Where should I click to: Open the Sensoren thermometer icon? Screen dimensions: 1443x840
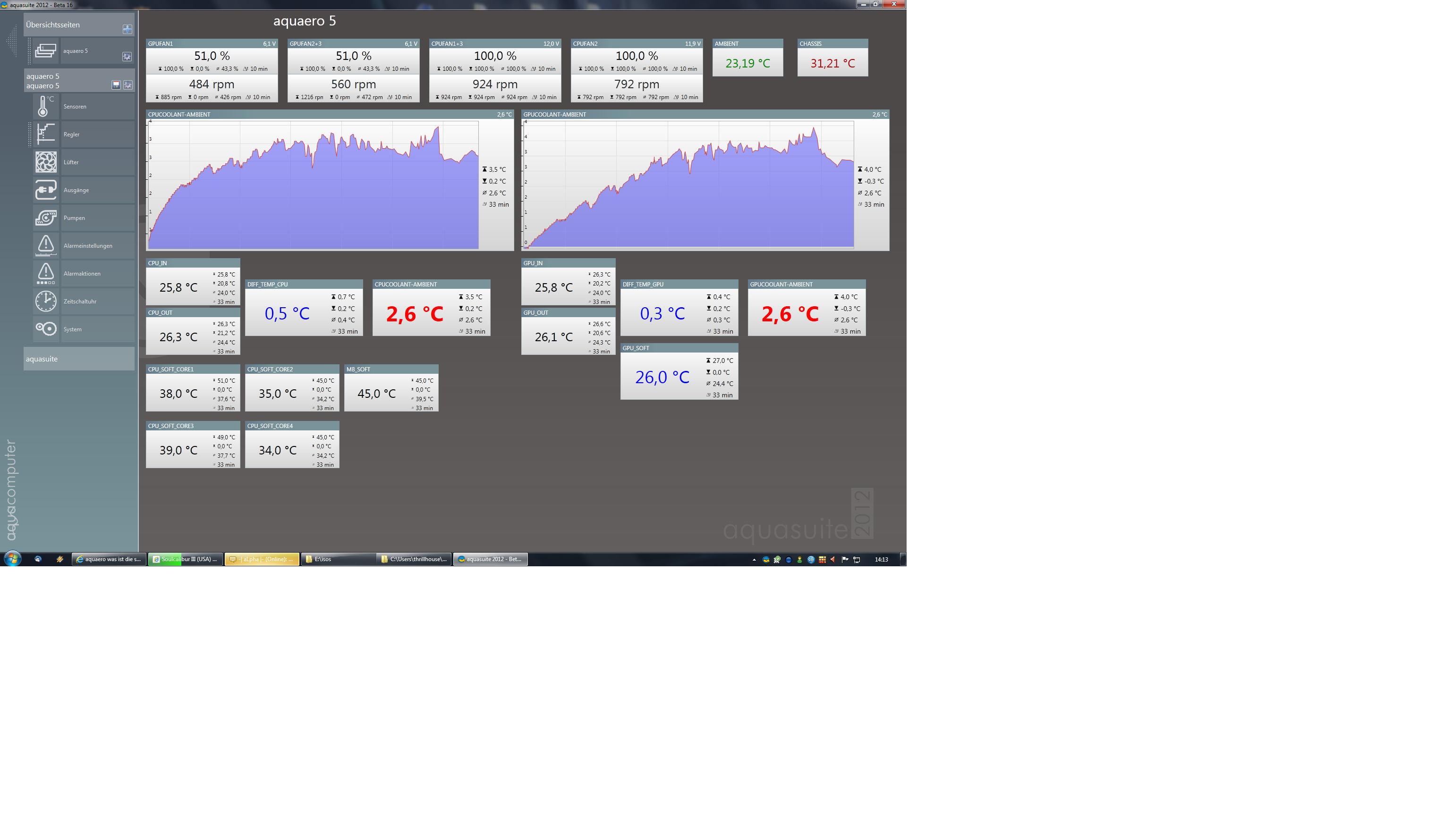coord(45,107)
